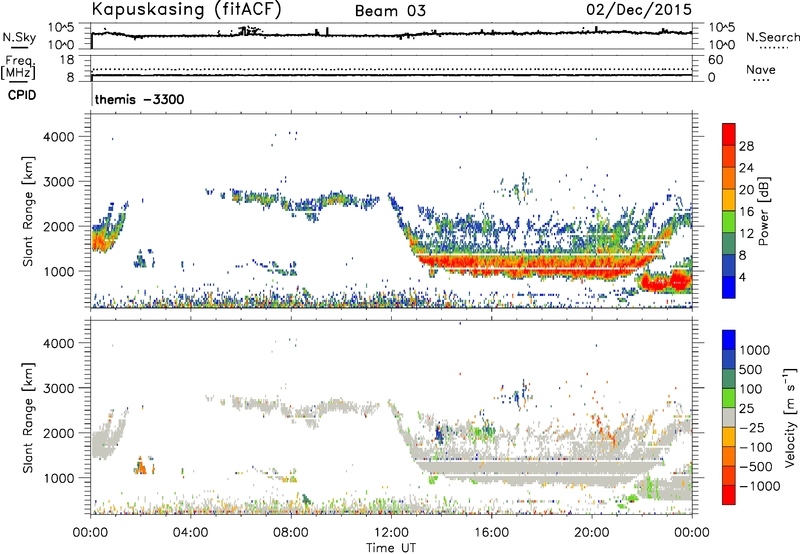Click the gray ground-scatter band near 16:00 in velocity panel
This screenshot has height=554, width=800.
(491, 467)
